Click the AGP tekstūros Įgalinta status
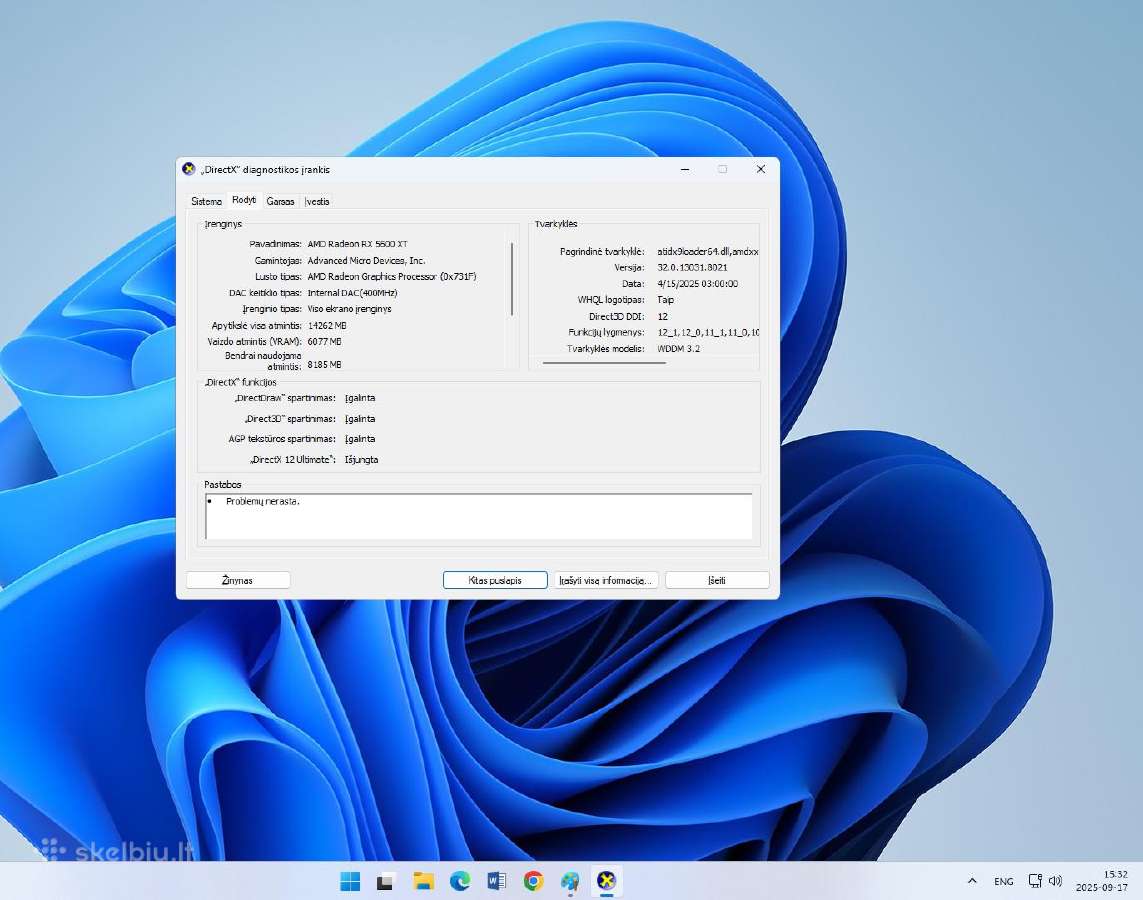The width and height of the screenshot is (1143, 900). click(360, 439)
